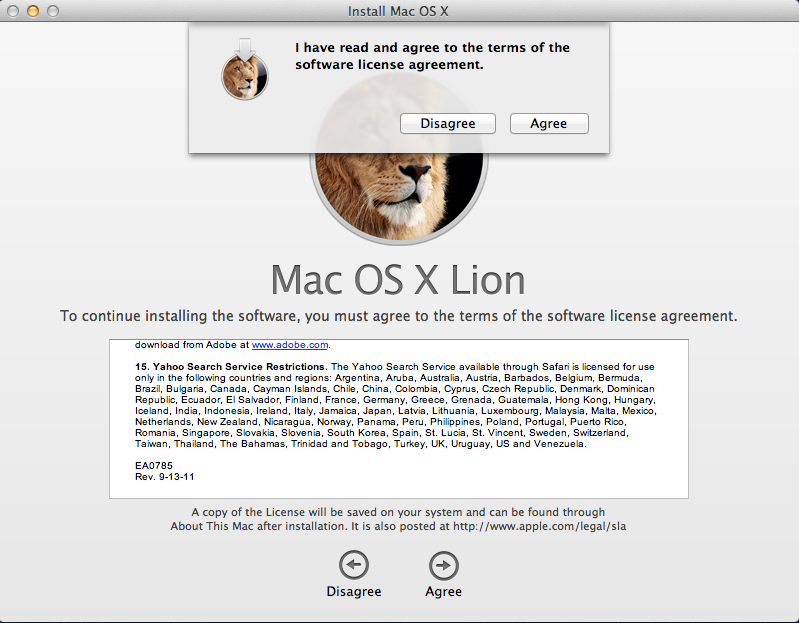This screenshot has width=799, height=623.
Task: Open the www.adobe.com link in the license text
Action: 289,345
